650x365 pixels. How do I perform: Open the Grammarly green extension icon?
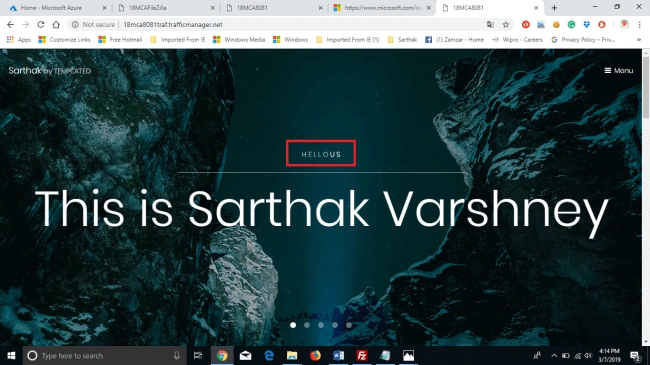[x=571, y=24]
